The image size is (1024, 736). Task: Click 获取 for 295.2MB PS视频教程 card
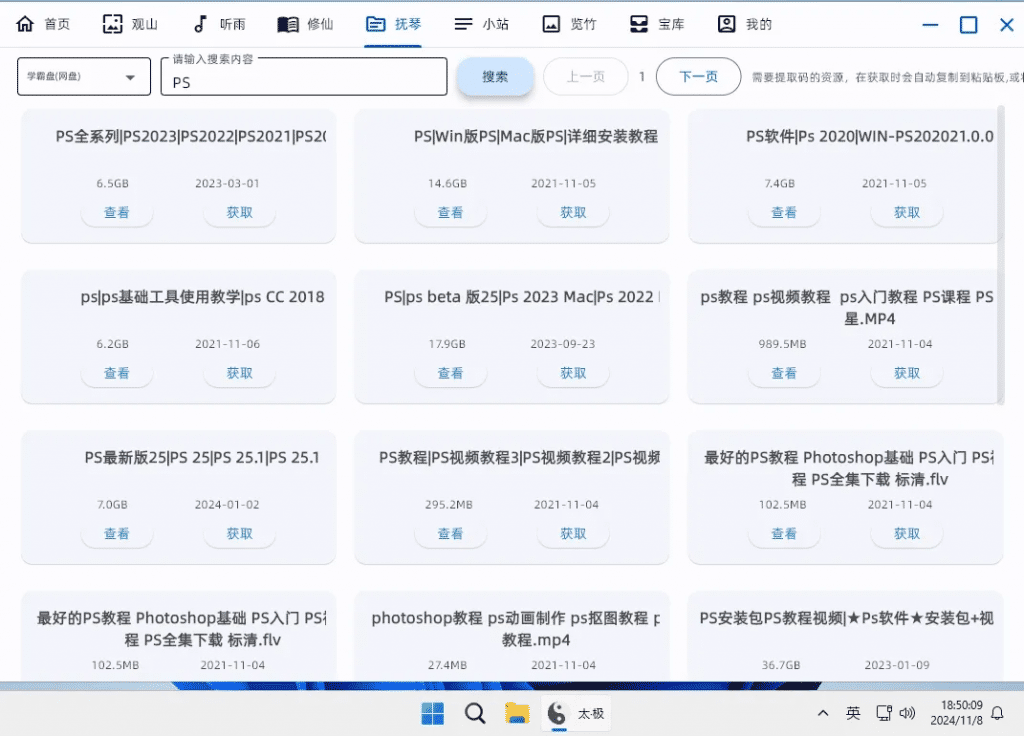click(x=573, y=534)
